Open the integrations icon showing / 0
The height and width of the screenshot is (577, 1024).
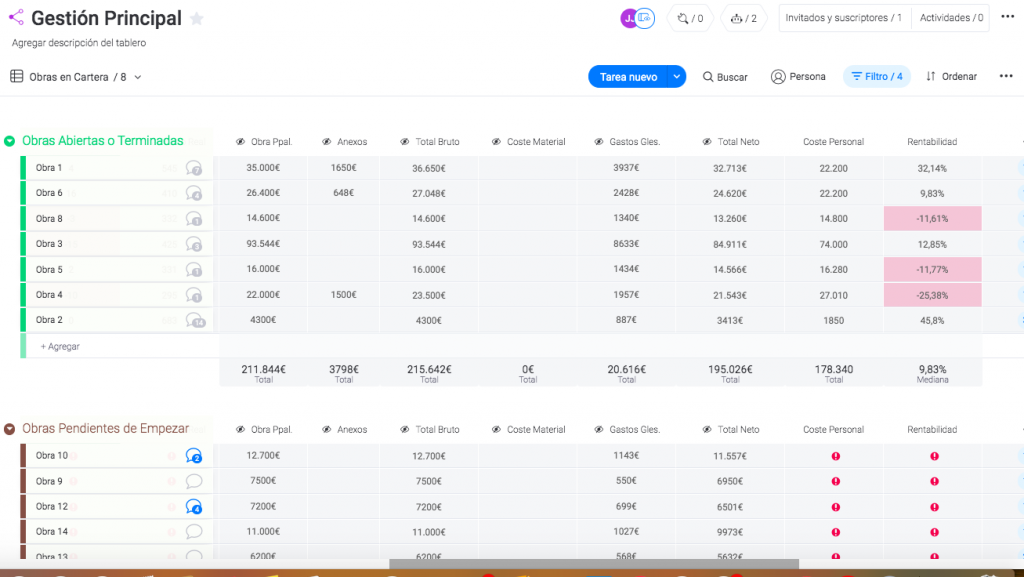tap(690, 18)
